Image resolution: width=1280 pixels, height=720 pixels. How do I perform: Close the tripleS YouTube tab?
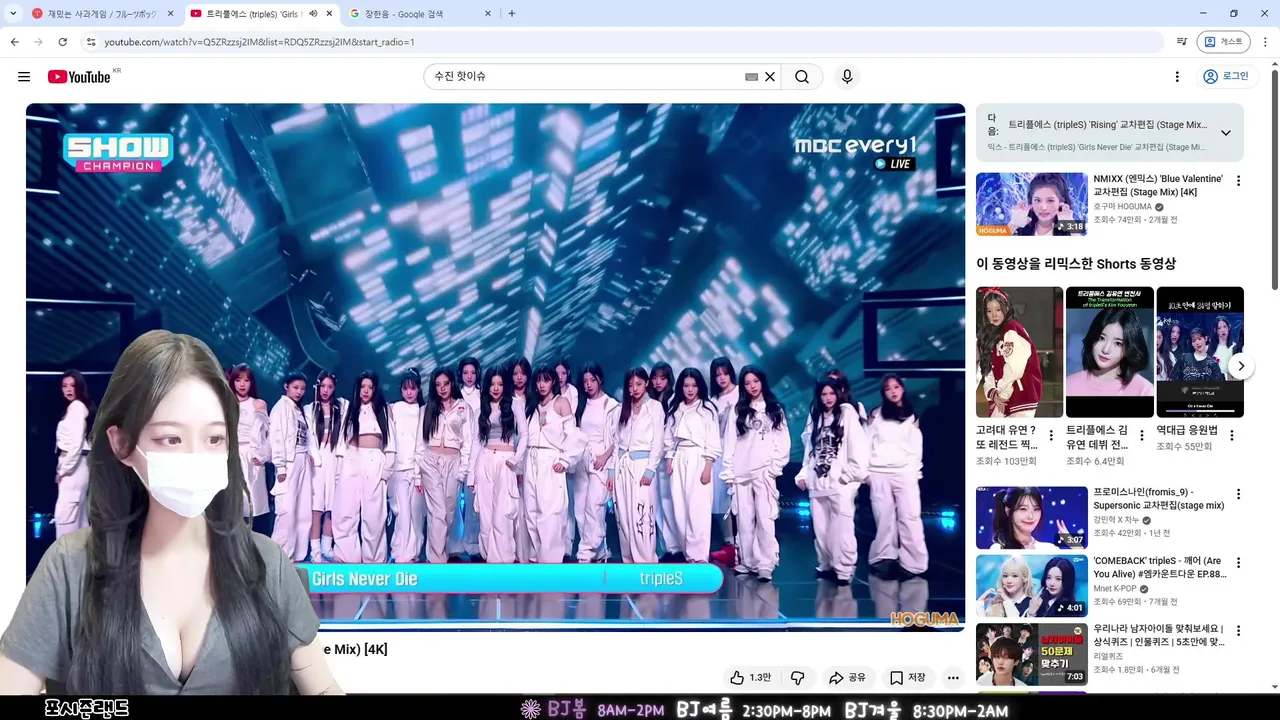point(329,14)
